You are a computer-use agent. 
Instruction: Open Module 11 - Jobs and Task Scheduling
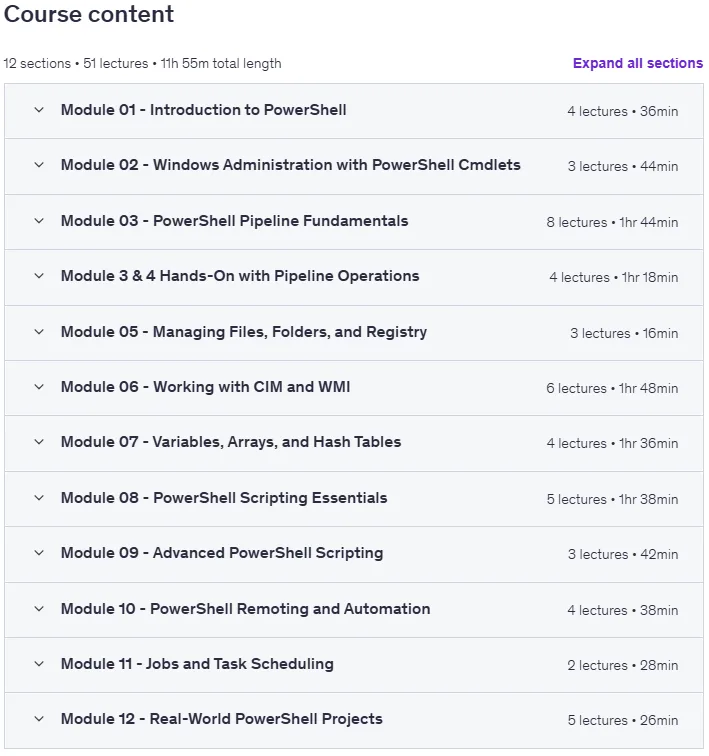click(354, 665)
